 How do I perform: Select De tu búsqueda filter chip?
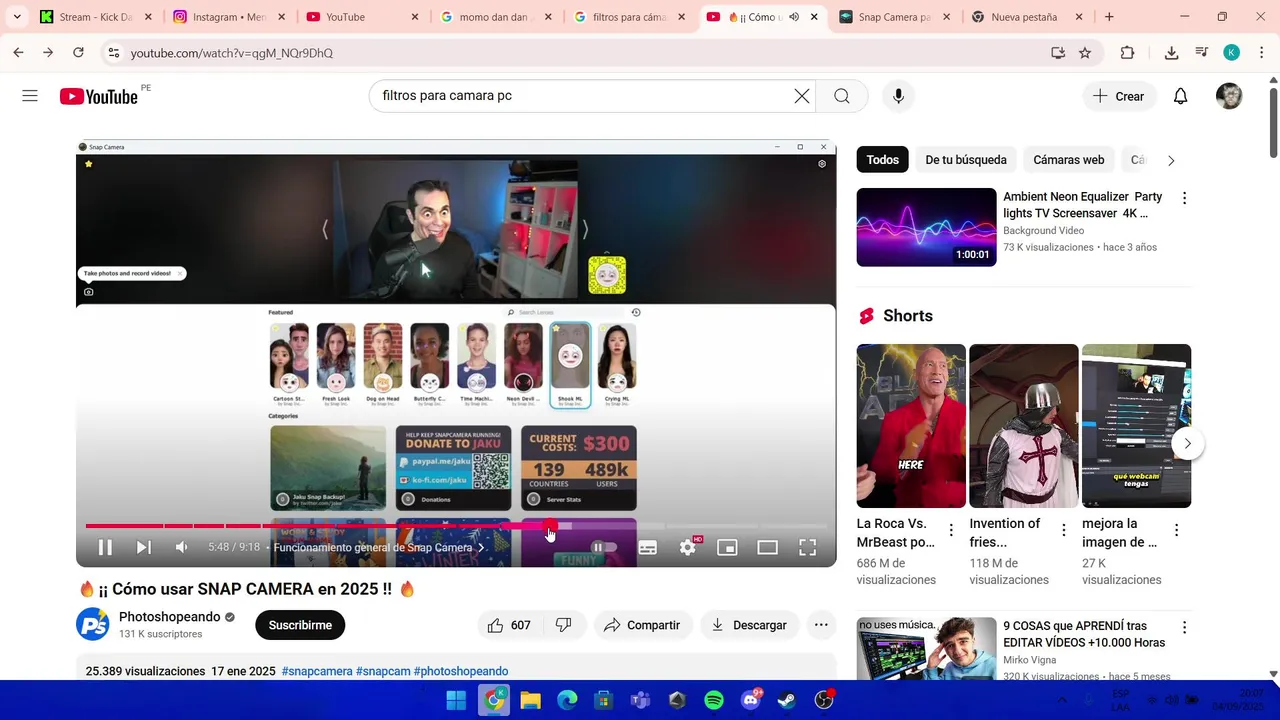point(966,160)
